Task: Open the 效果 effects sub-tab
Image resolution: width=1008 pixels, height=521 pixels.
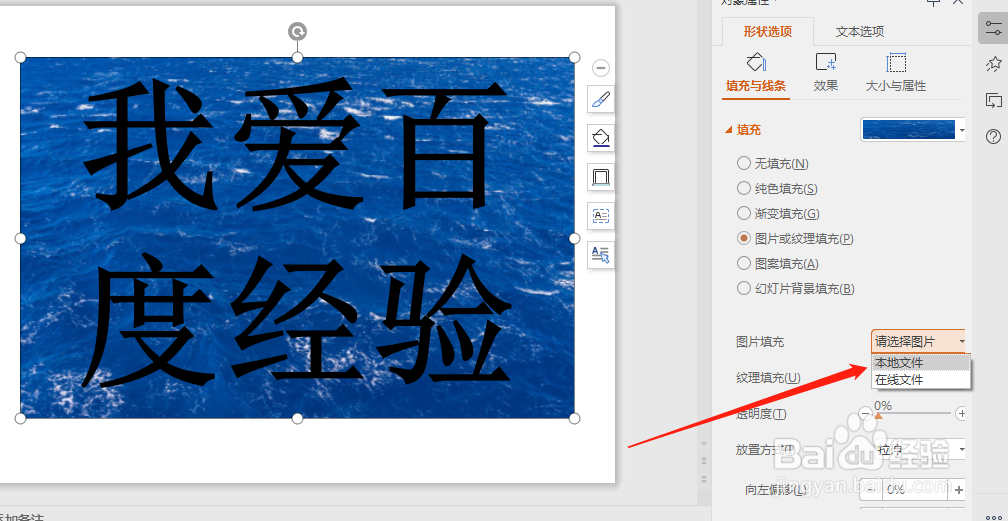Action: click(x=825, y=74)
